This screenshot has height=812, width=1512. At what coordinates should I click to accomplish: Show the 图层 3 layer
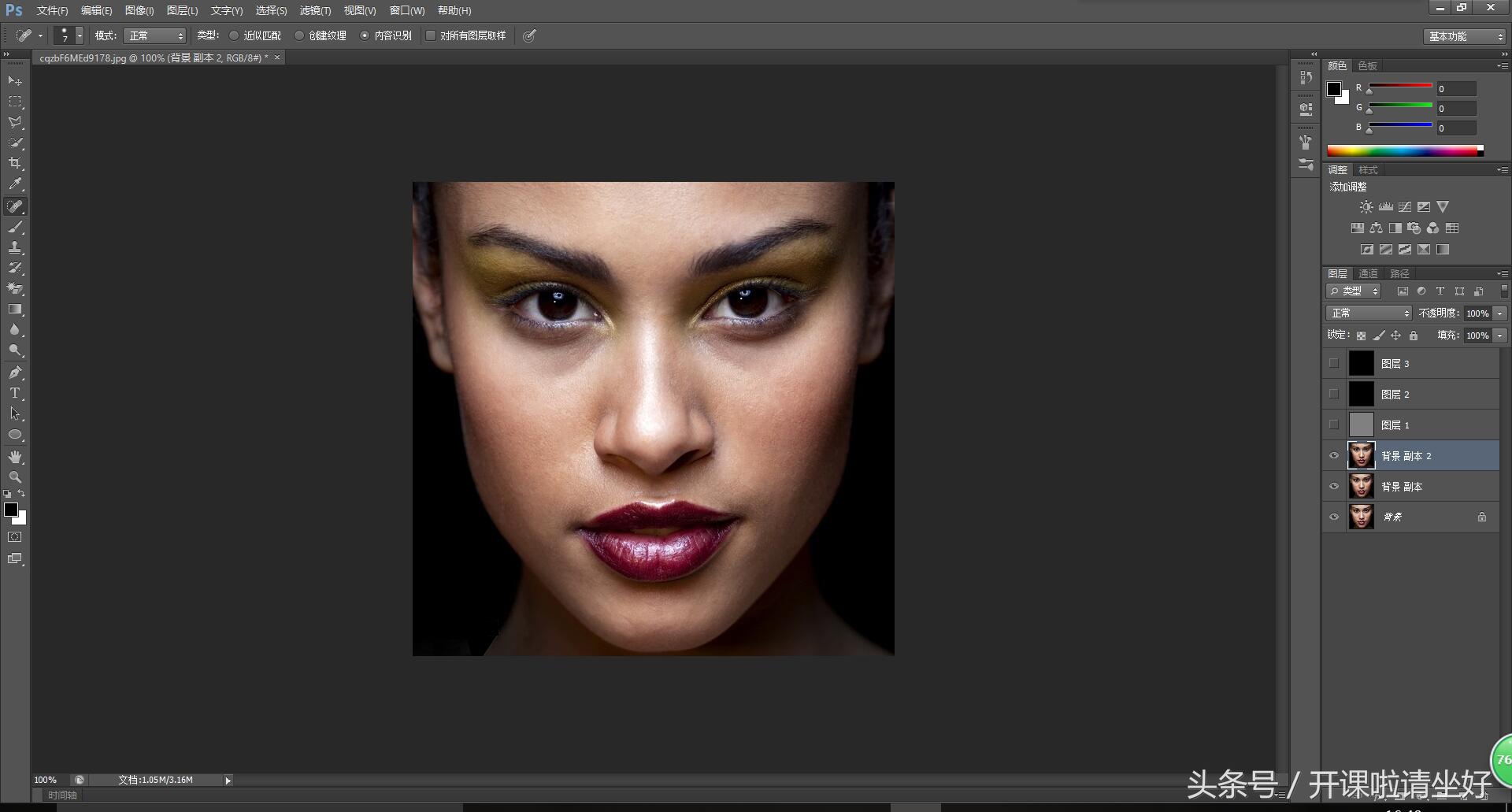pyautogui.click(x=1334, y=364)
